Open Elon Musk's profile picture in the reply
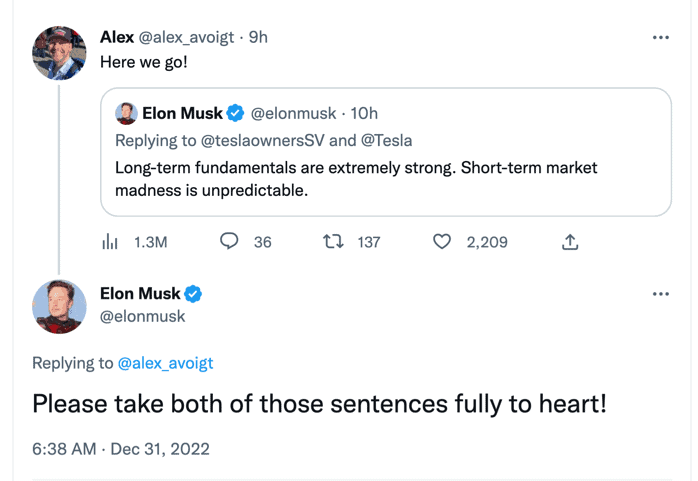 (x=59, y=306)
